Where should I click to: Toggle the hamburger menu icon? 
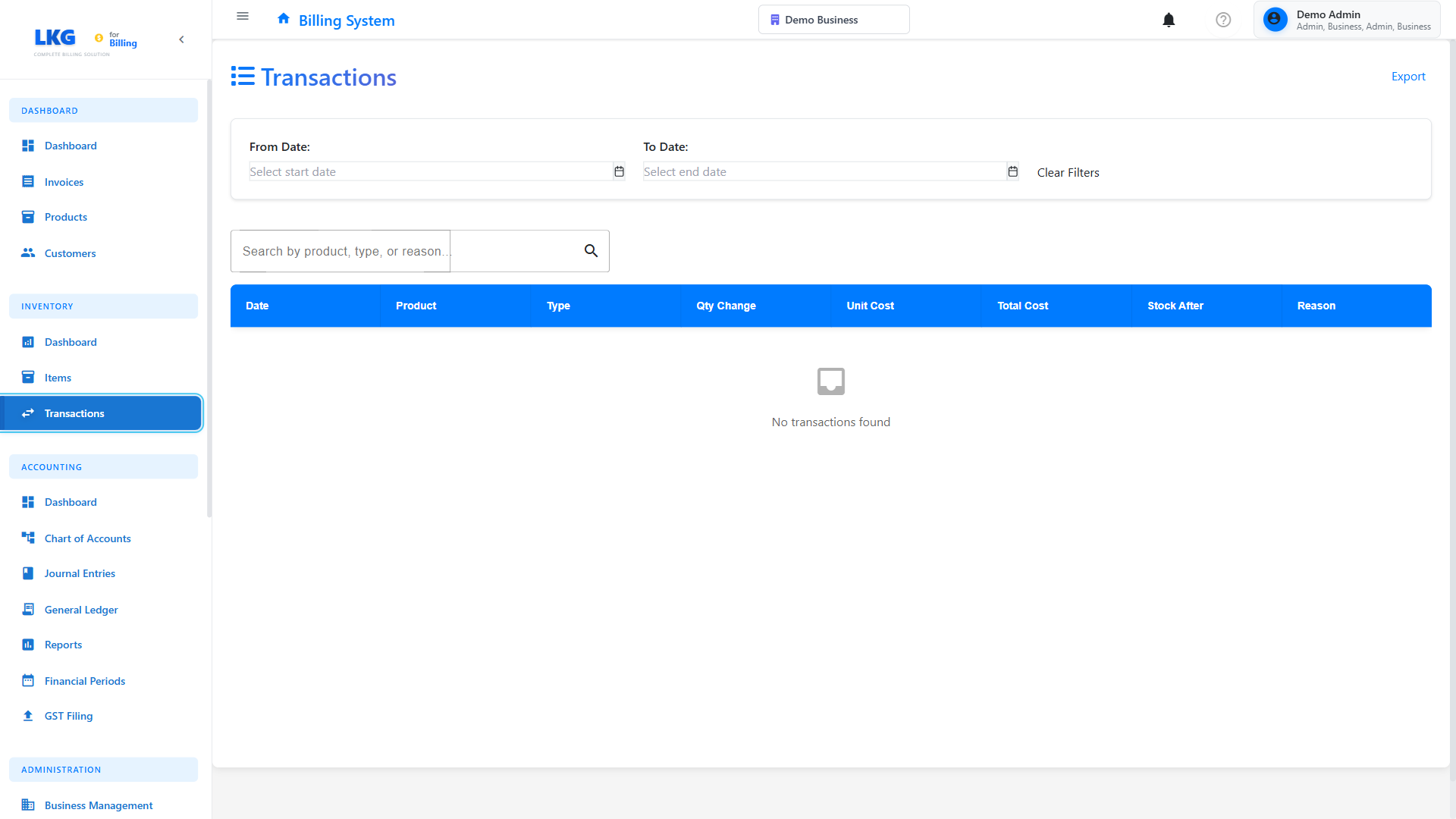(243, 16)
